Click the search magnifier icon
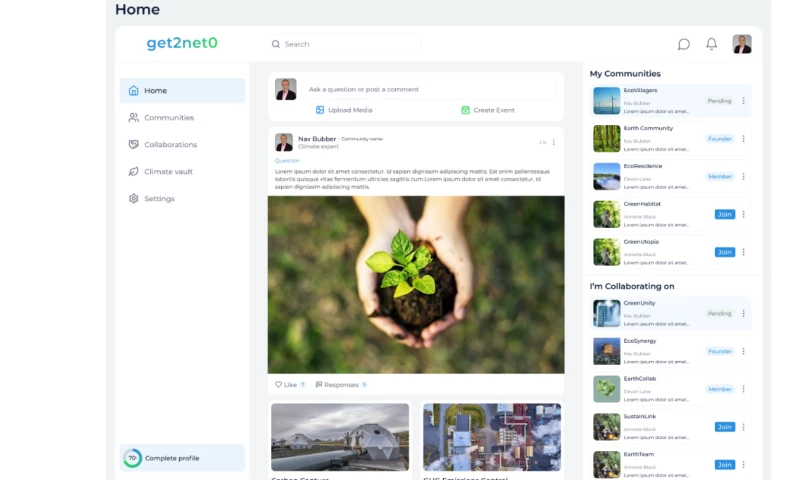Viewport: 800px width, 480px height. (x=276, y=44)
